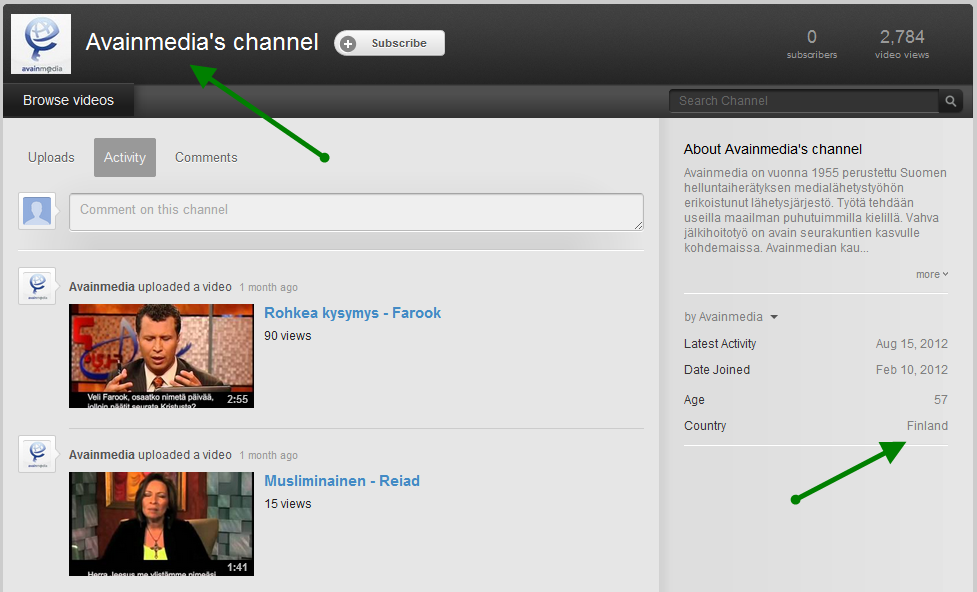Open the Rohkea kysymys - Farook video link
This screenshot has height=592, width=977.
353,313
